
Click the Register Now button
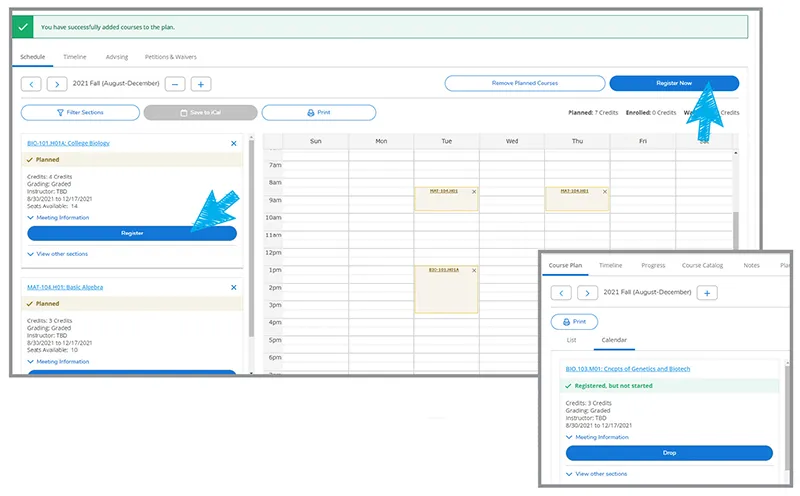point(673,84)
